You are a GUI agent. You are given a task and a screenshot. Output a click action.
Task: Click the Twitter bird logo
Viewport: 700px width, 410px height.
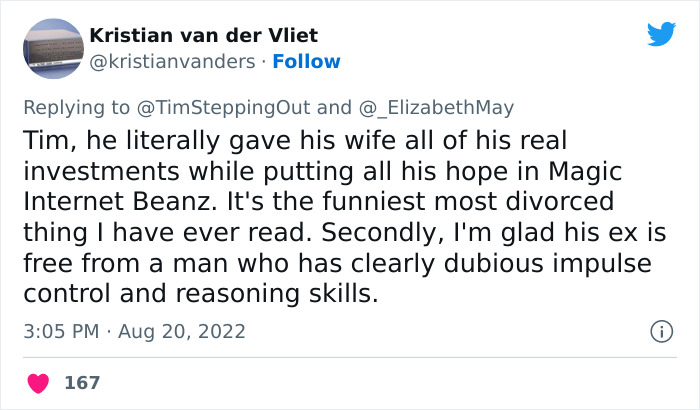coord(661,35)
